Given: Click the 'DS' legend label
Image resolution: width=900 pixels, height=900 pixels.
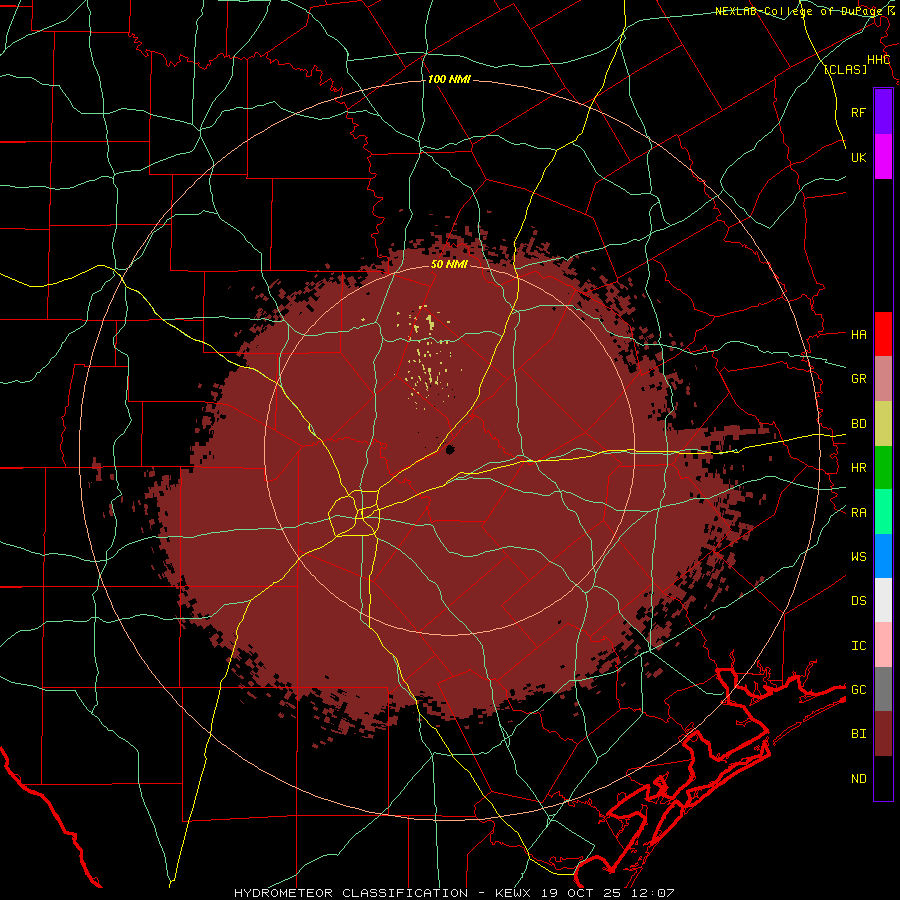Looking at the screenshot, I should pos(858,601).
